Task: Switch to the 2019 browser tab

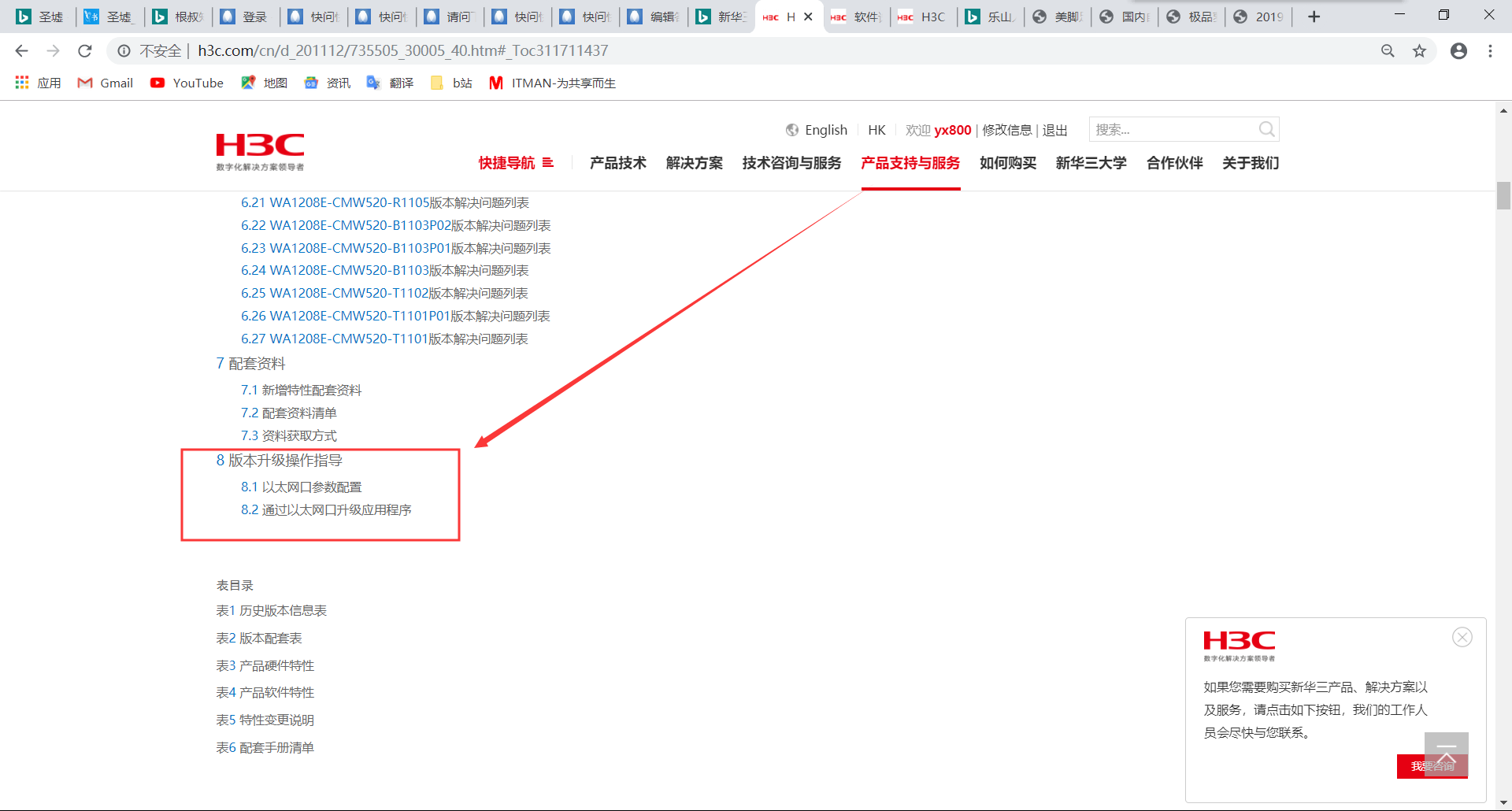Action: point(1258,17)
